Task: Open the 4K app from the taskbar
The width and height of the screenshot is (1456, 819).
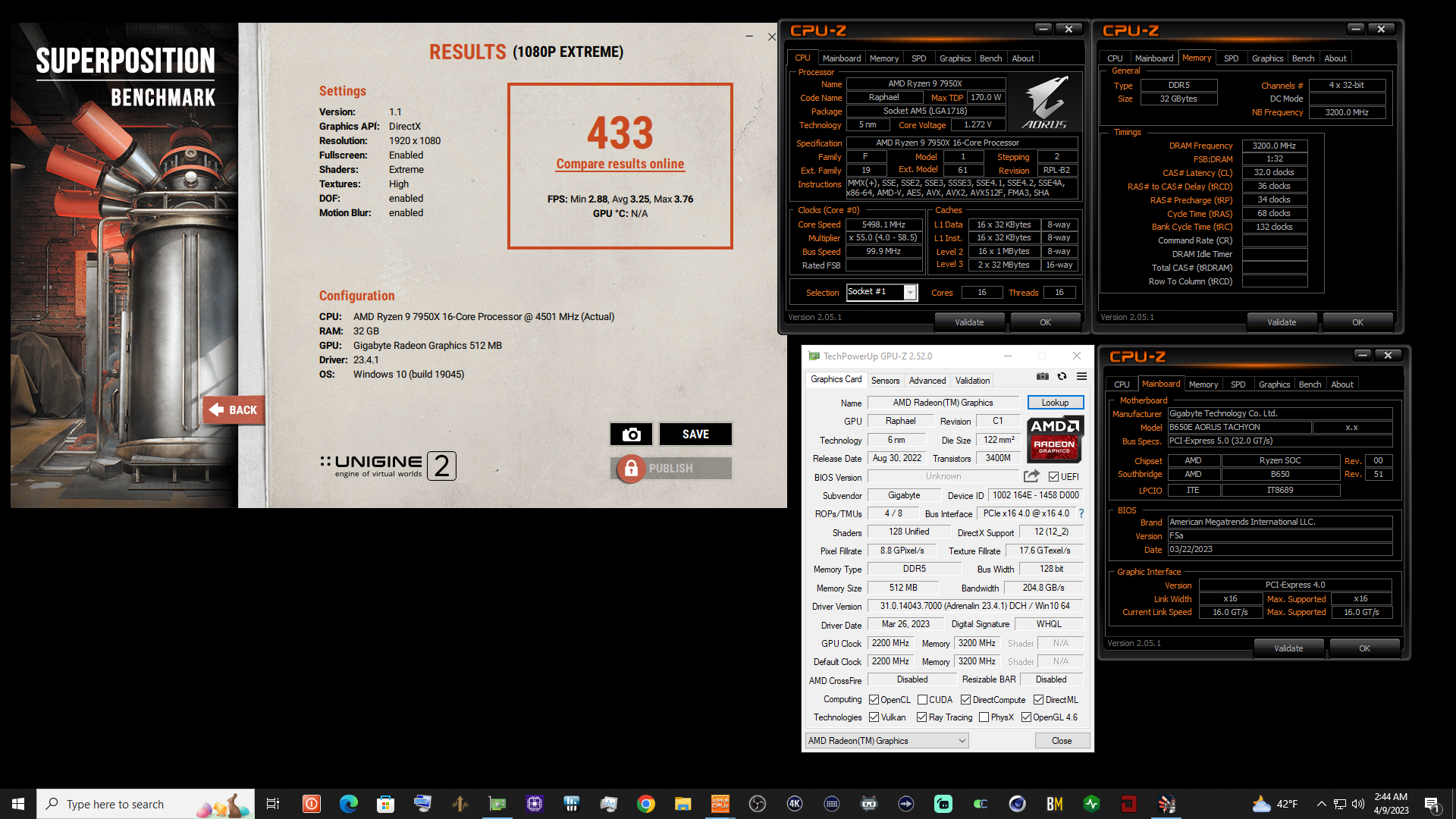Action: point(794,804)
